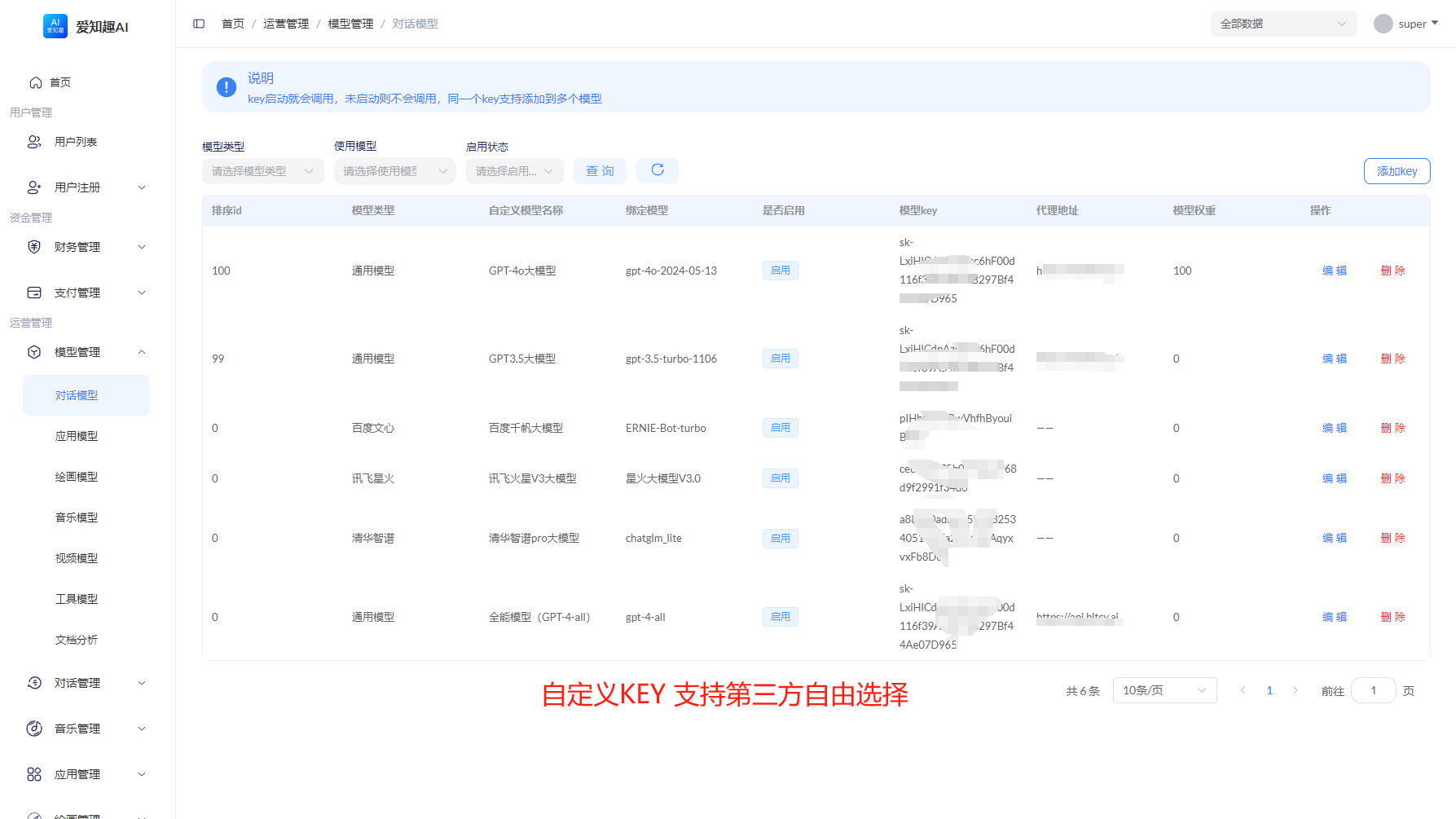The width and height of the screenshot is (1456, 819).
Task: Click the gpt-3.5-turbo-1106 cell
Action: 671,359
